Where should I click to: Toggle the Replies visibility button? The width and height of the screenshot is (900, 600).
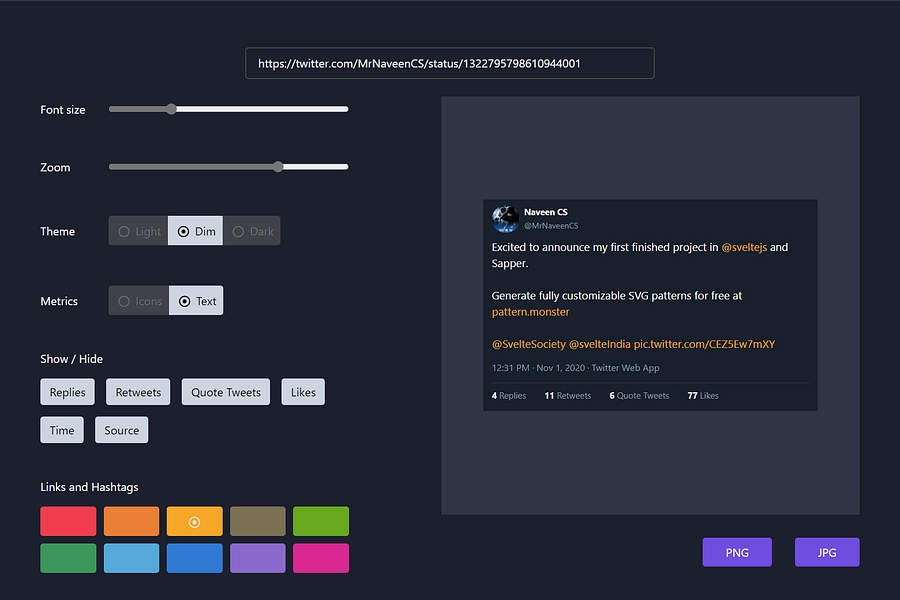[x=68, y=392]
